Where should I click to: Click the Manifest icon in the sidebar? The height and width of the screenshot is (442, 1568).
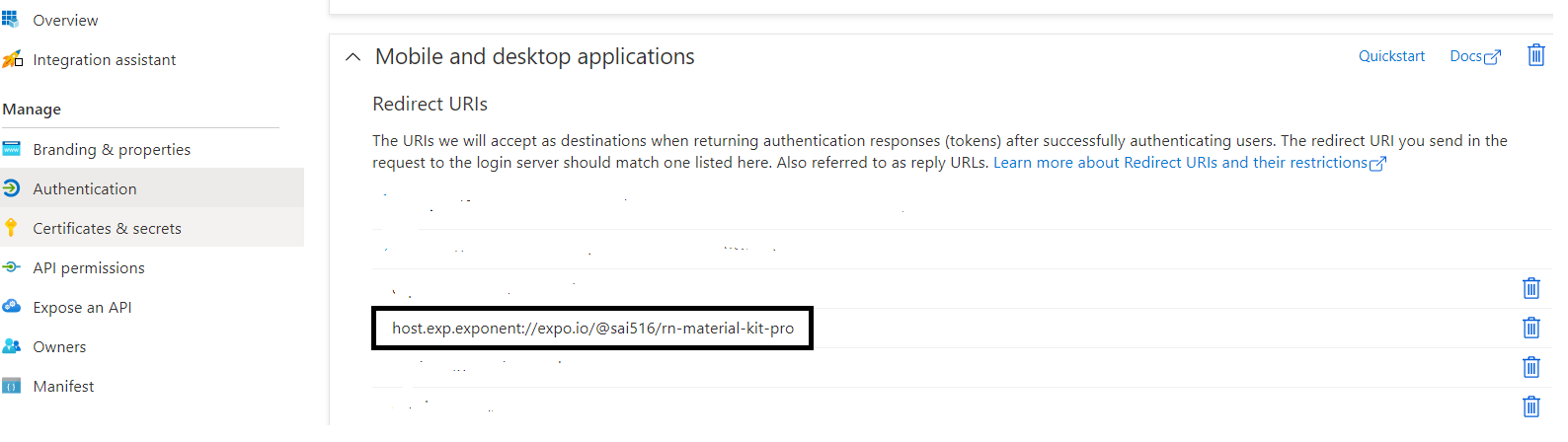11,386
